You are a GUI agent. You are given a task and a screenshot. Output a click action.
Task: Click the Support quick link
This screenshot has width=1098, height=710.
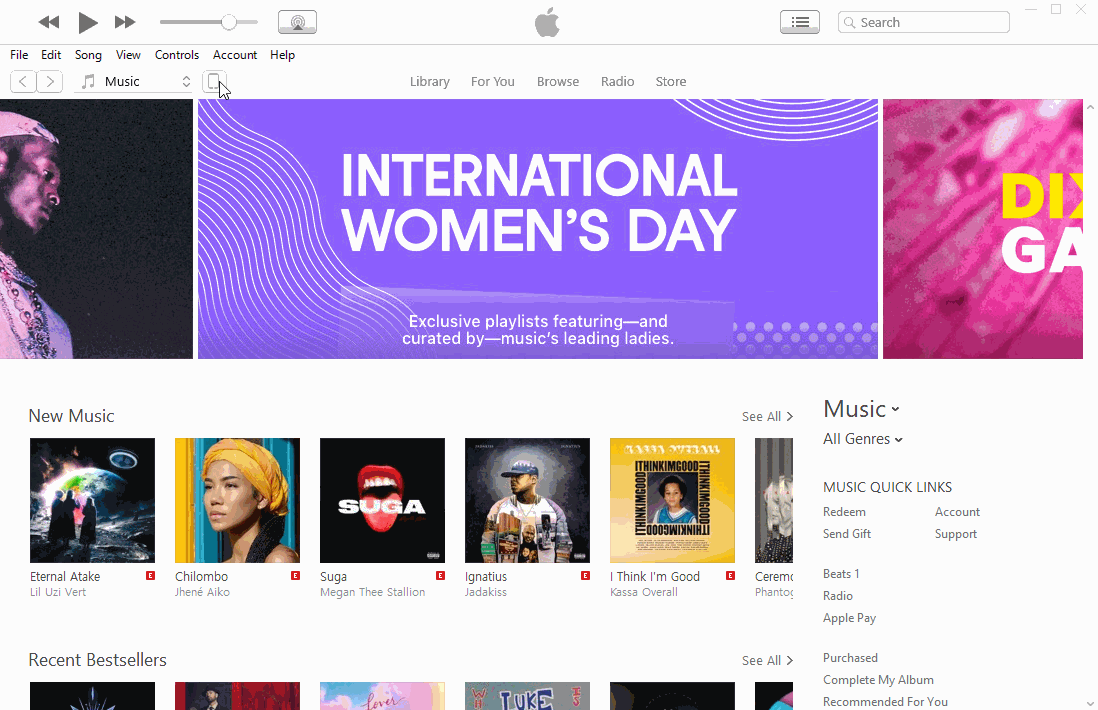click(x=956, y=534)
